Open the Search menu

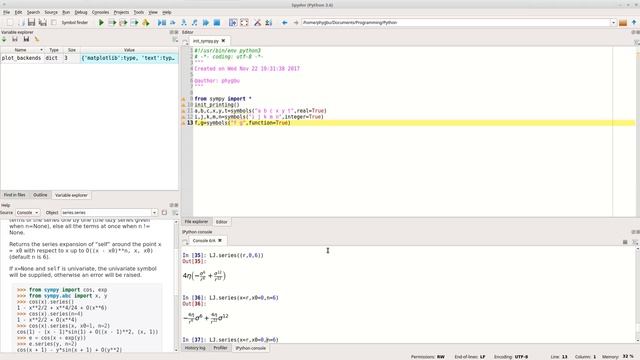(33, 13)
